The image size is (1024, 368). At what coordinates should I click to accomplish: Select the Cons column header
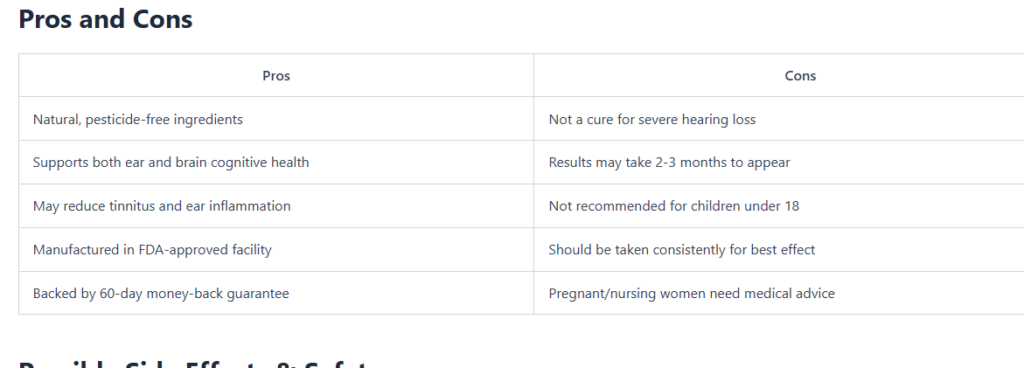point(800,76)
